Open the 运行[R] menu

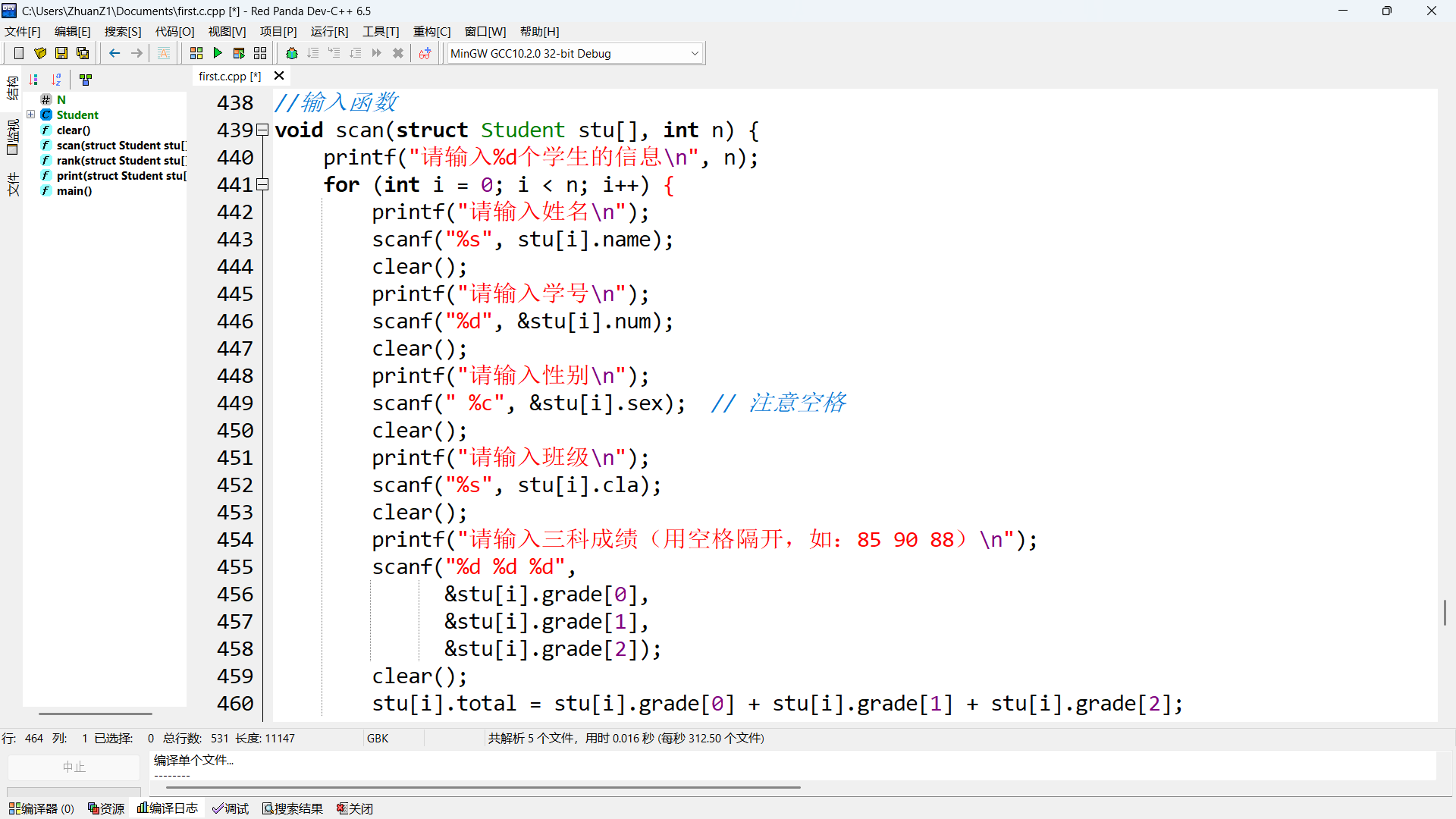pos(329,31)
